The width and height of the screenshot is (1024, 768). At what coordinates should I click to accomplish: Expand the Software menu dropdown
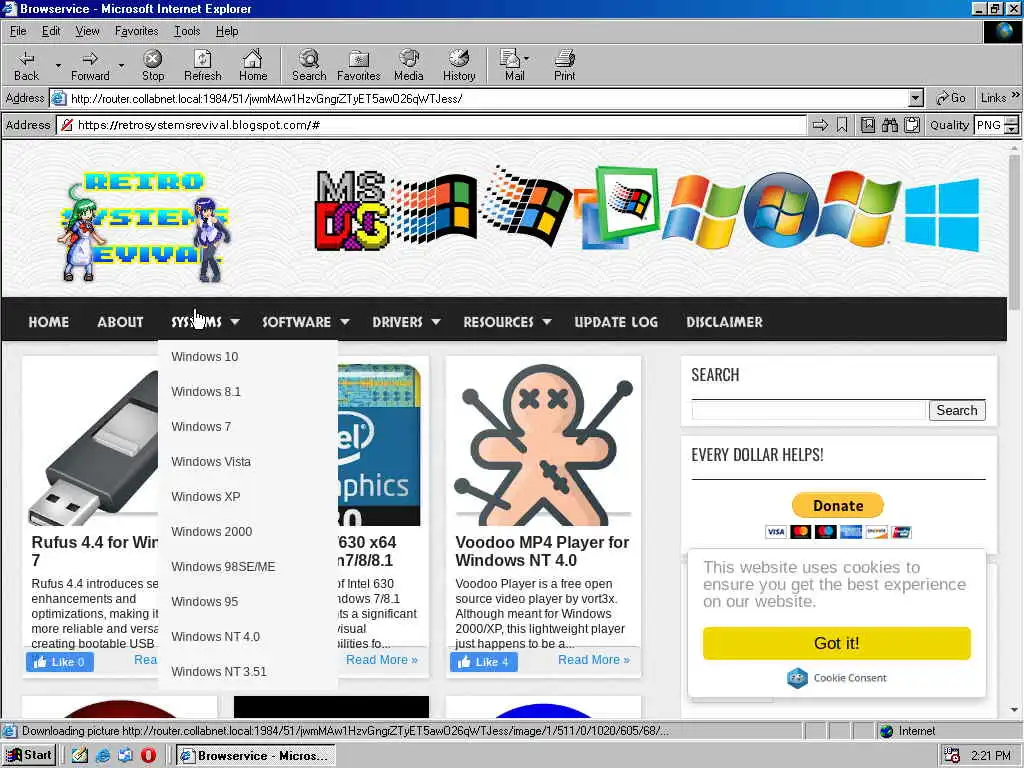tap(345, 322)
